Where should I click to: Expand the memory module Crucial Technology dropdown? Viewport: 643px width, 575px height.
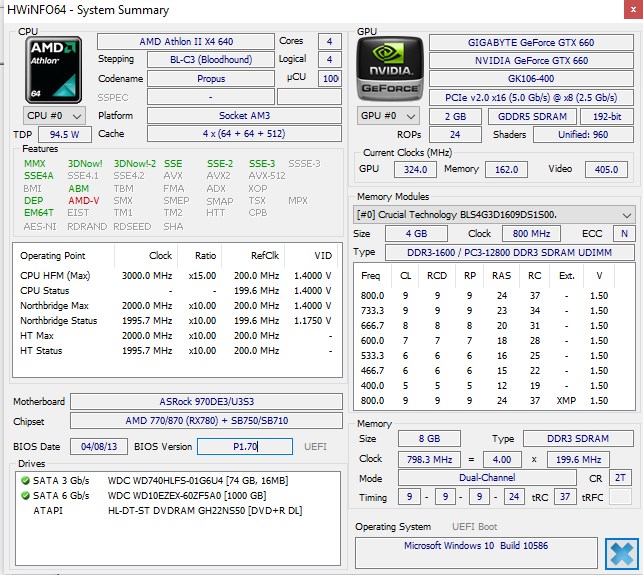(x=494, y=215)
